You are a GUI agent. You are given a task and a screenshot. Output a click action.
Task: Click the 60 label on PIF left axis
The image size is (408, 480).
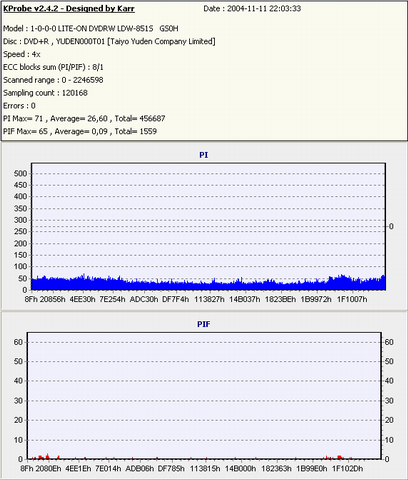(18, 342)
